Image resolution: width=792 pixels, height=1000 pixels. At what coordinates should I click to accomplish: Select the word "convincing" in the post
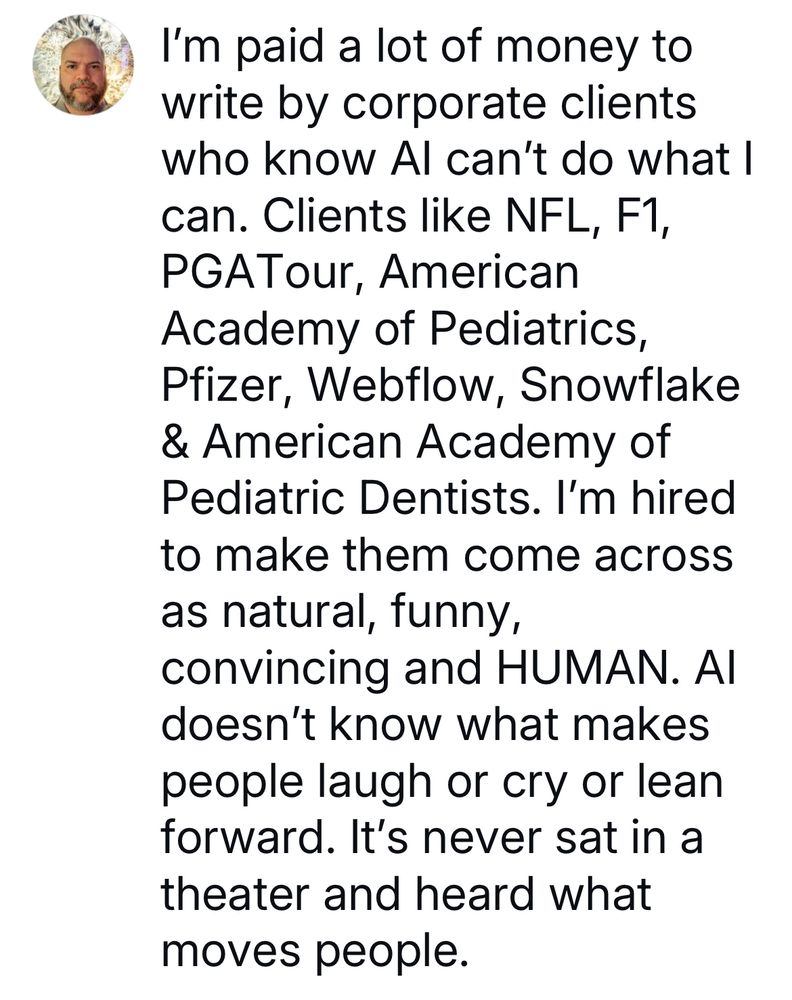point(275,670)
